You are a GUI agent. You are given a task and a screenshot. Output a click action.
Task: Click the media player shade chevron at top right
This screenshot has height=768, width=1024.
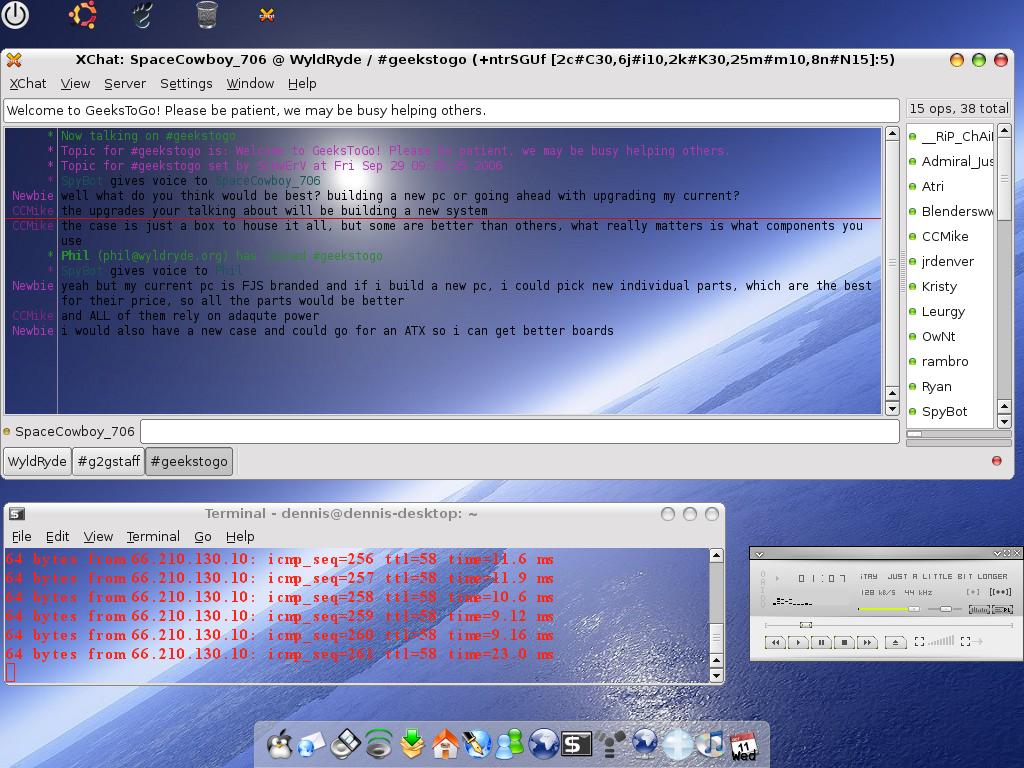tap(997, 554)
